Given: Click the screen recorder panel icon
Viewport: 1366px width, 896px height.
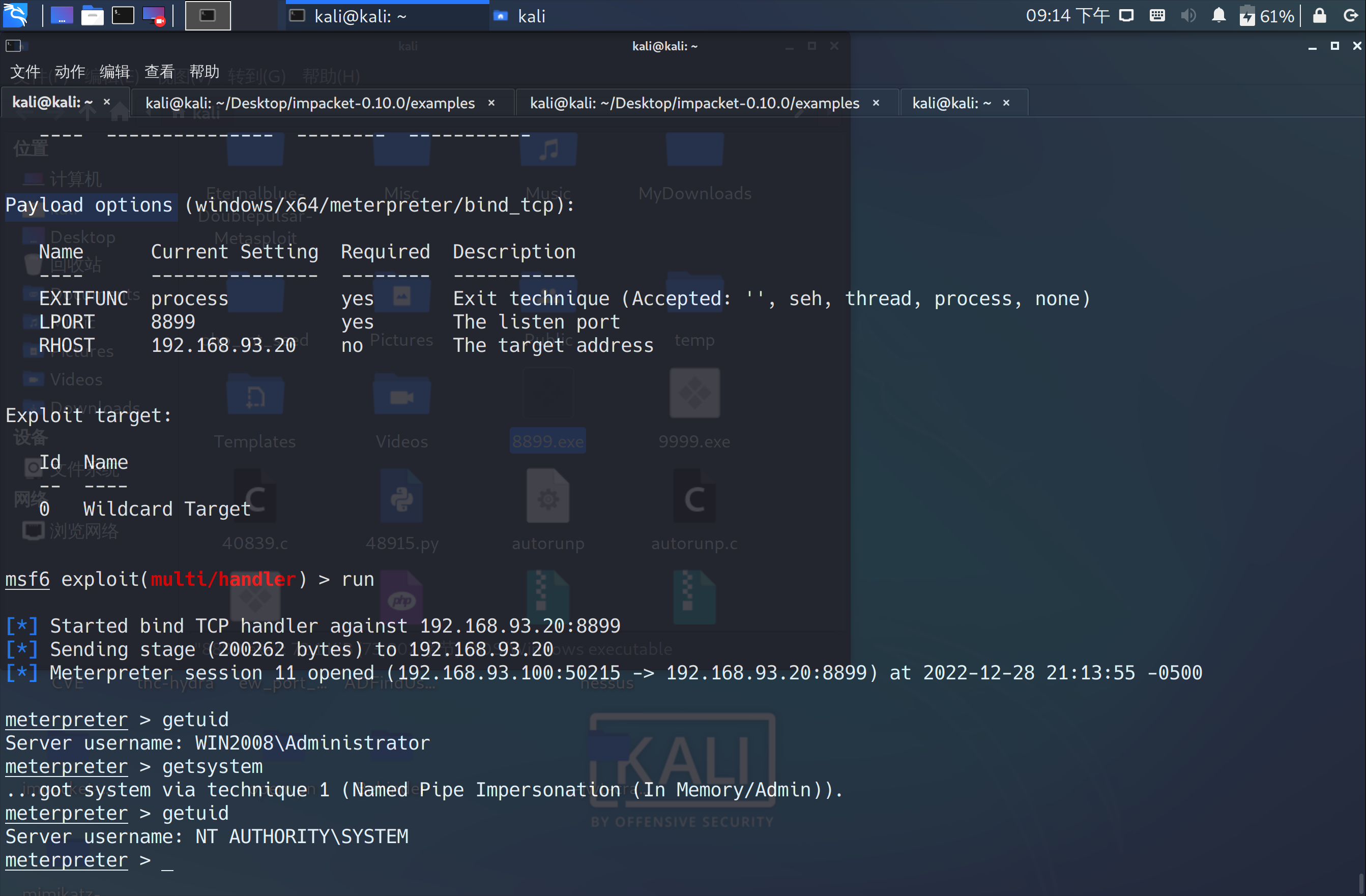Looking at the screenshot, I should (x=154, y=15).
